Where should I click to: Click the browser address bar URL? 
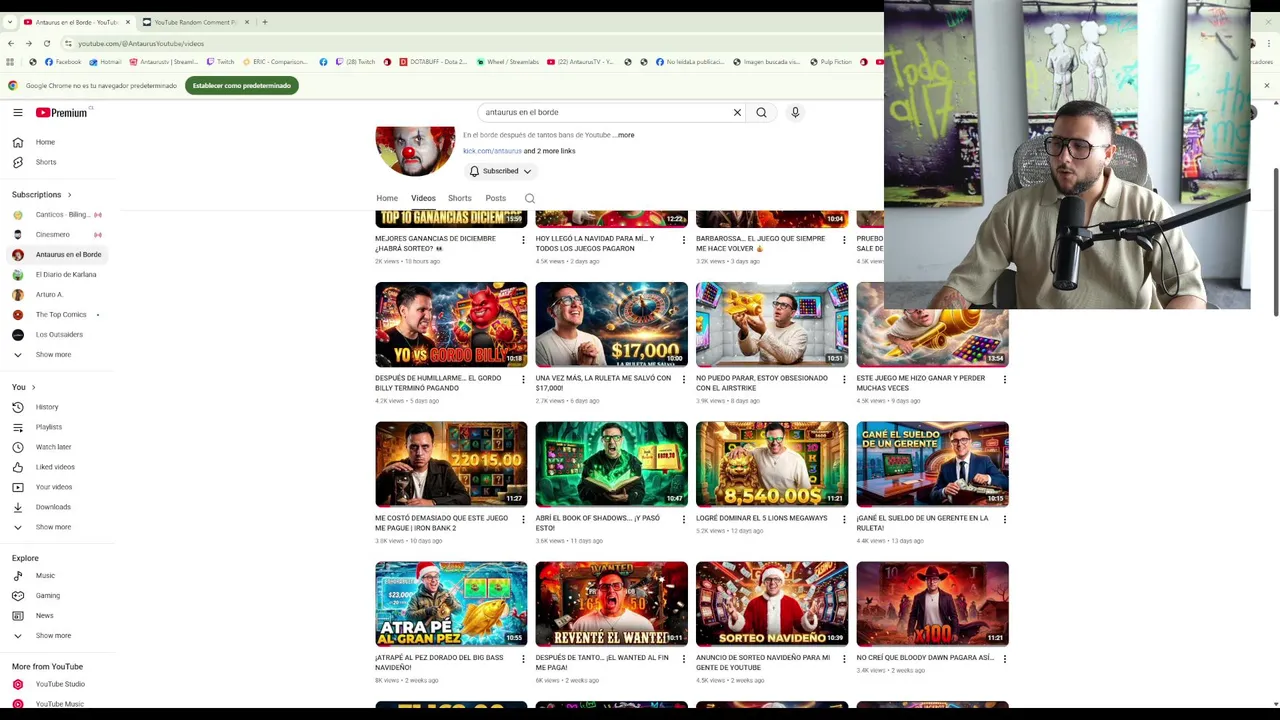(140, 43)
